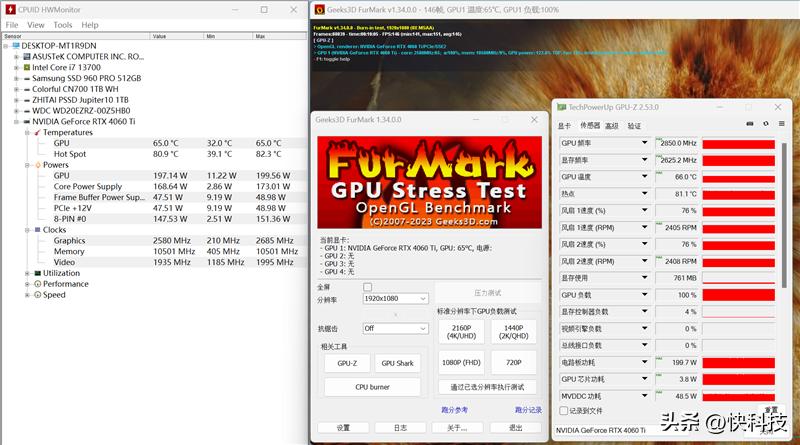The image size is (800, 445).
Task: Click the 显存使用 sensor graph in GPU-Z
Action: click(x=739, y=278)
